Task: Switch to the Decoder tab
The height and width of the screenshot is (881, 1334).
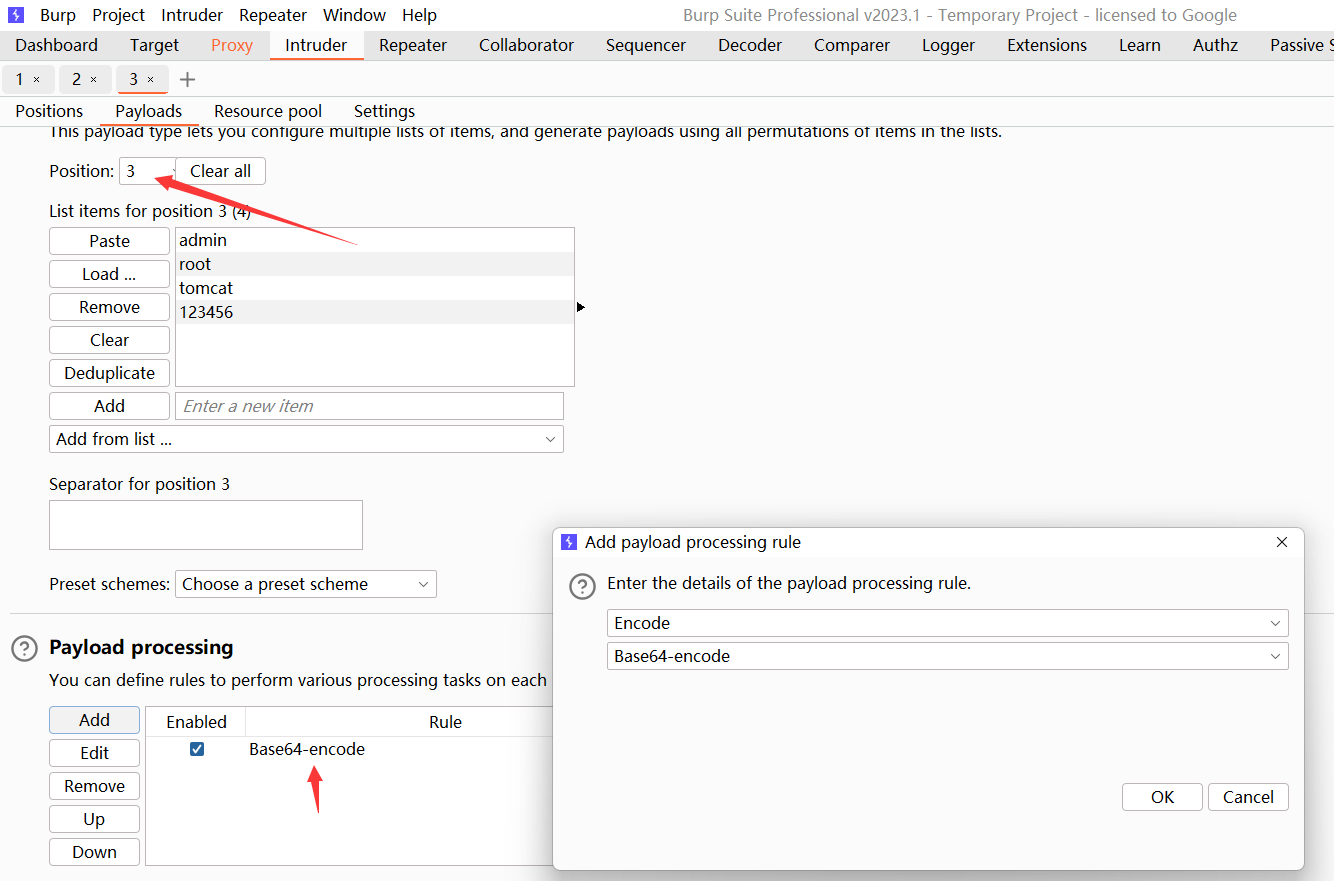Action: 750,45
